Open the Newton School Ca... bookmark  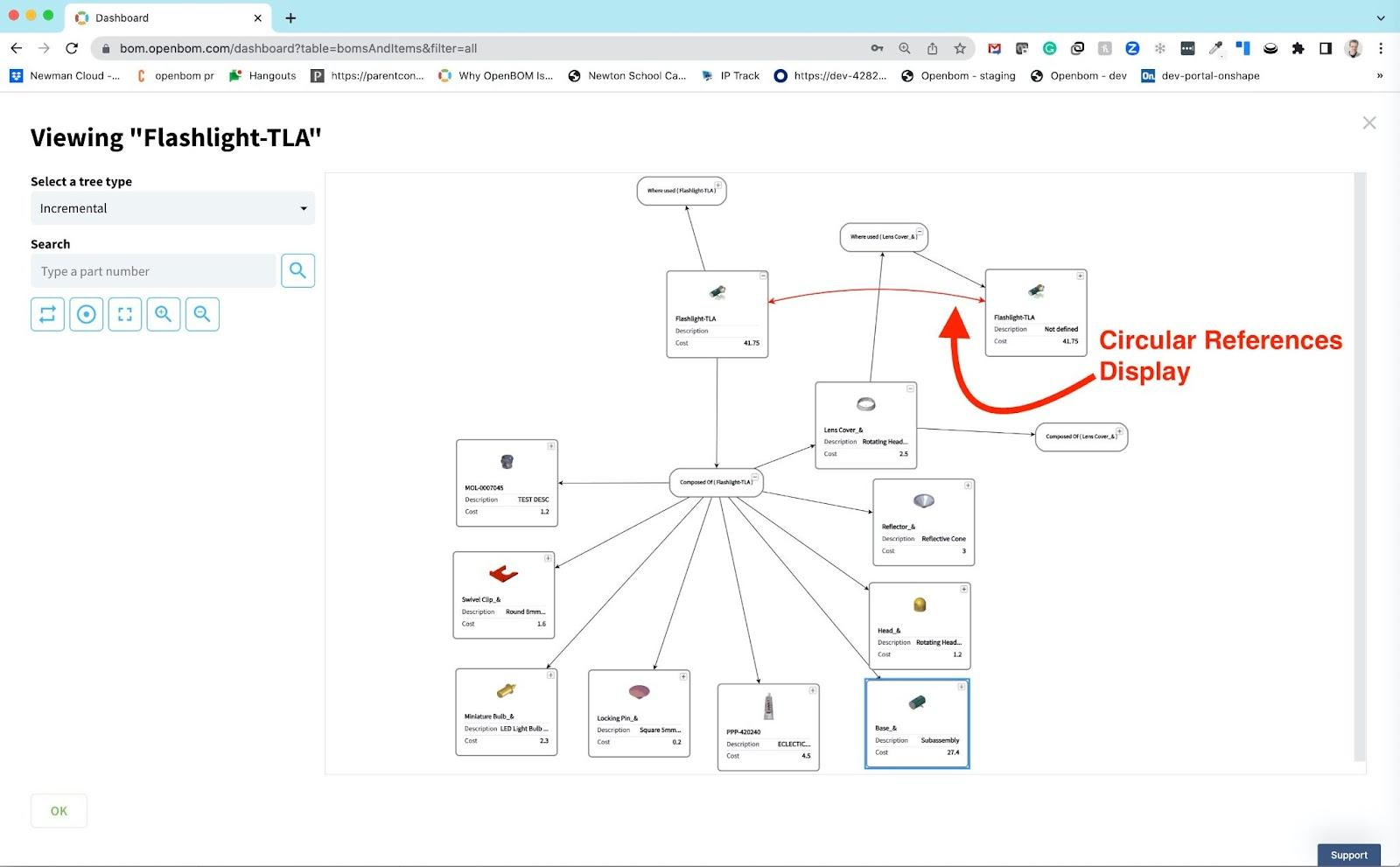626,76
